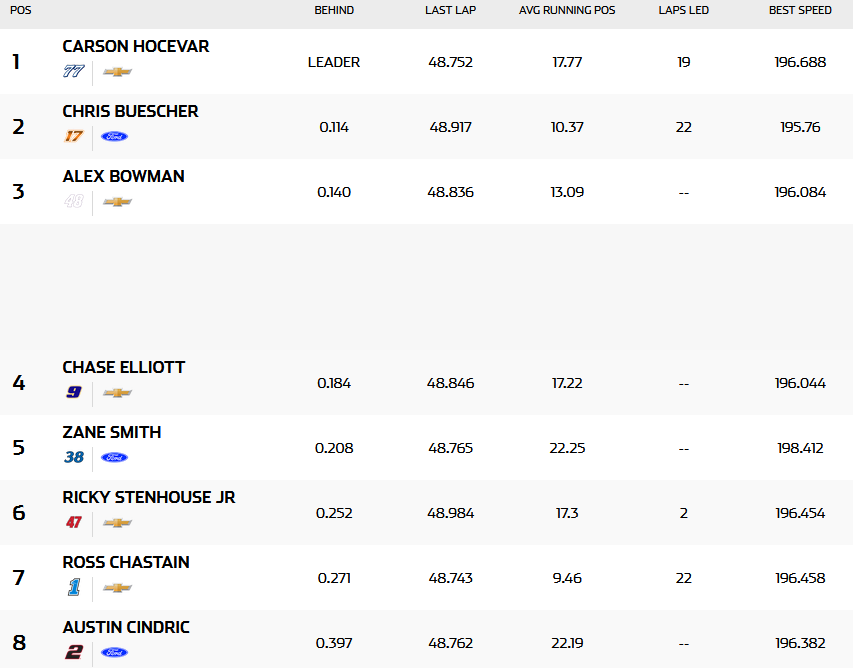Select the Ross Chastain driver name
The image size is (853, 668).
(x=126, y=563)
